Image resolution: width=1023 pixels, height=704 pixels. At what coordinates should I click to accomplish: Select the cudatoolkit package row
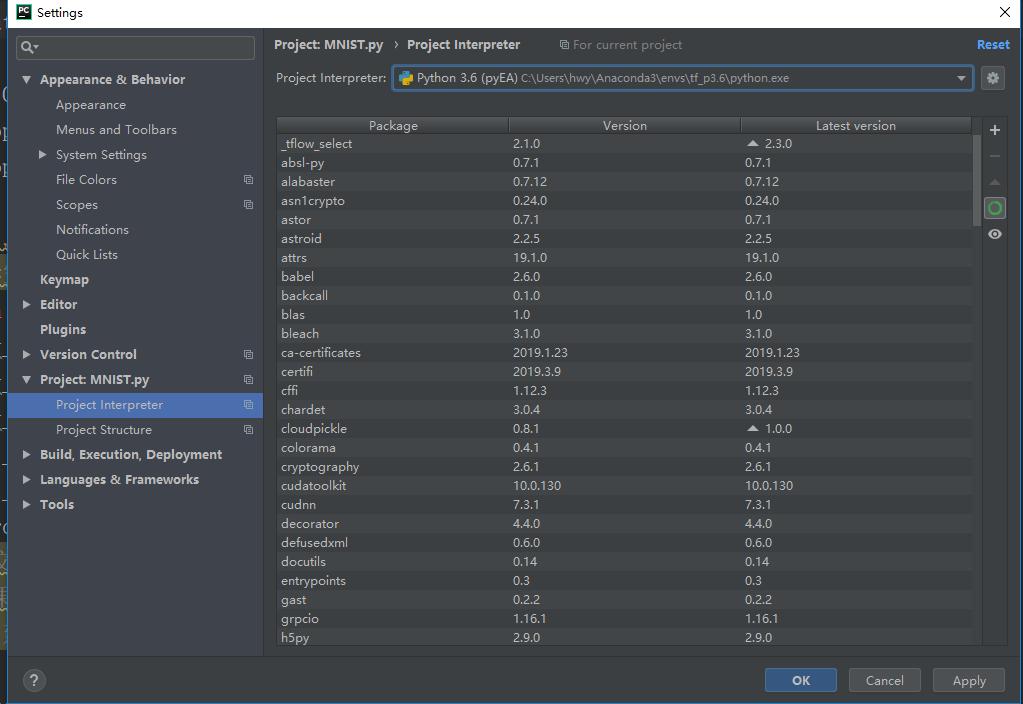[x=624, y=485]
